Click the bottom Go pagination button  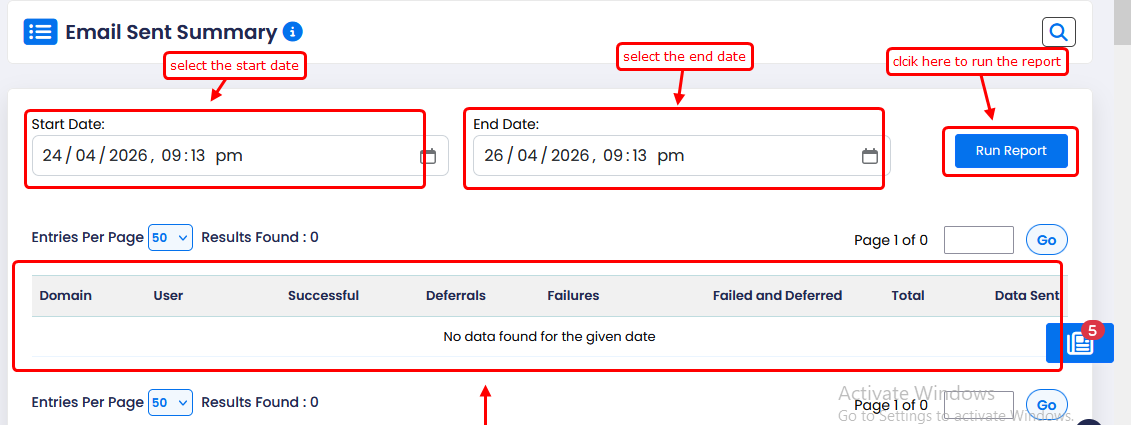(x=1046, y=405)
